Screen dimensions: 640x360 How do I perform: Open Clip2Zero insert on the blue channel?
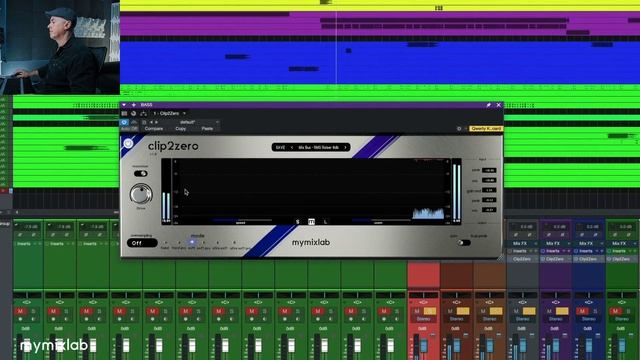coord(589,259)
